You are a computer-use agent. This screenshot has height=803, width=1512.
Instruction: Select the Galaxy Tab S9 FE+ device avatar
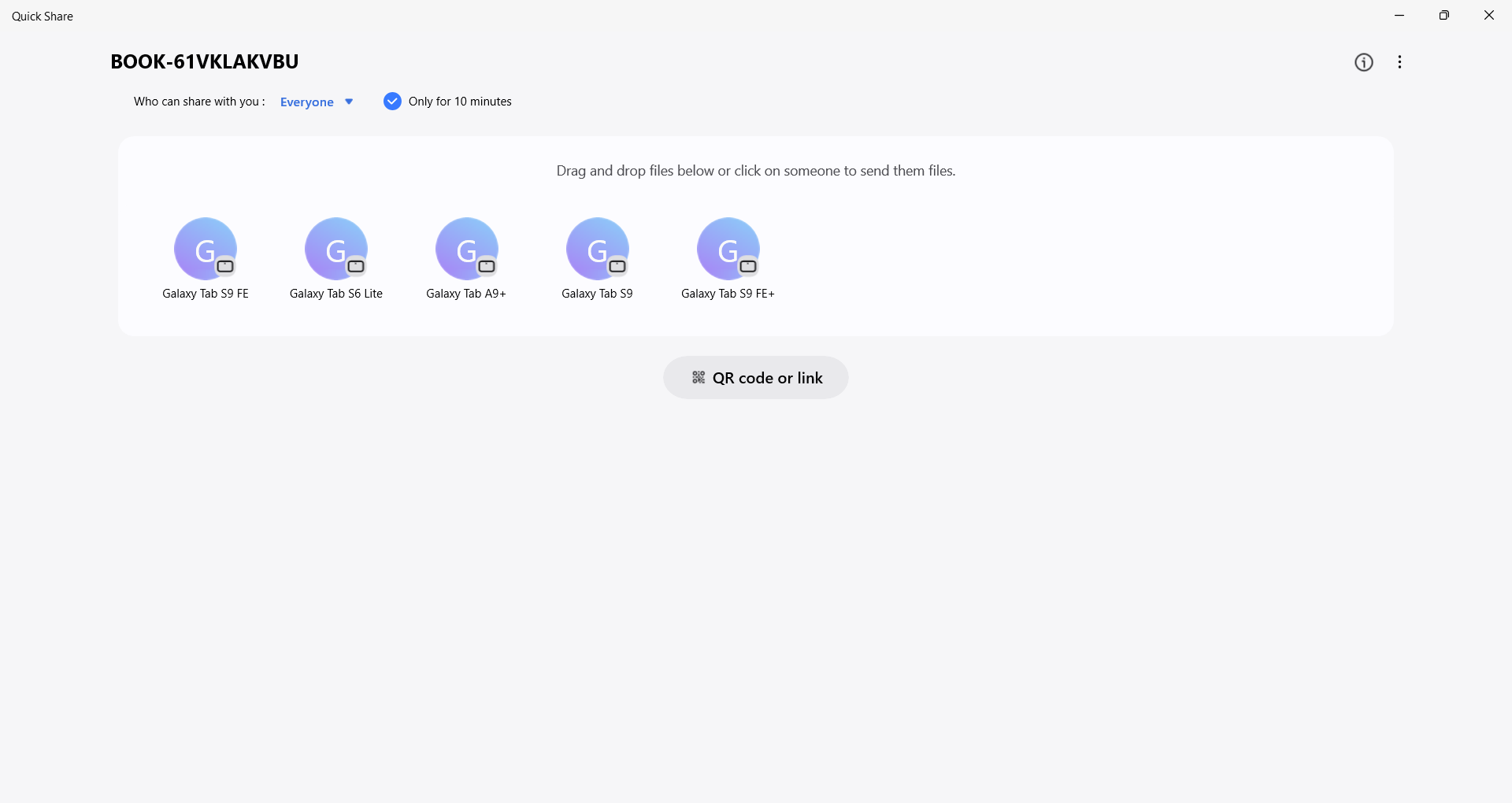pos(728,249)
